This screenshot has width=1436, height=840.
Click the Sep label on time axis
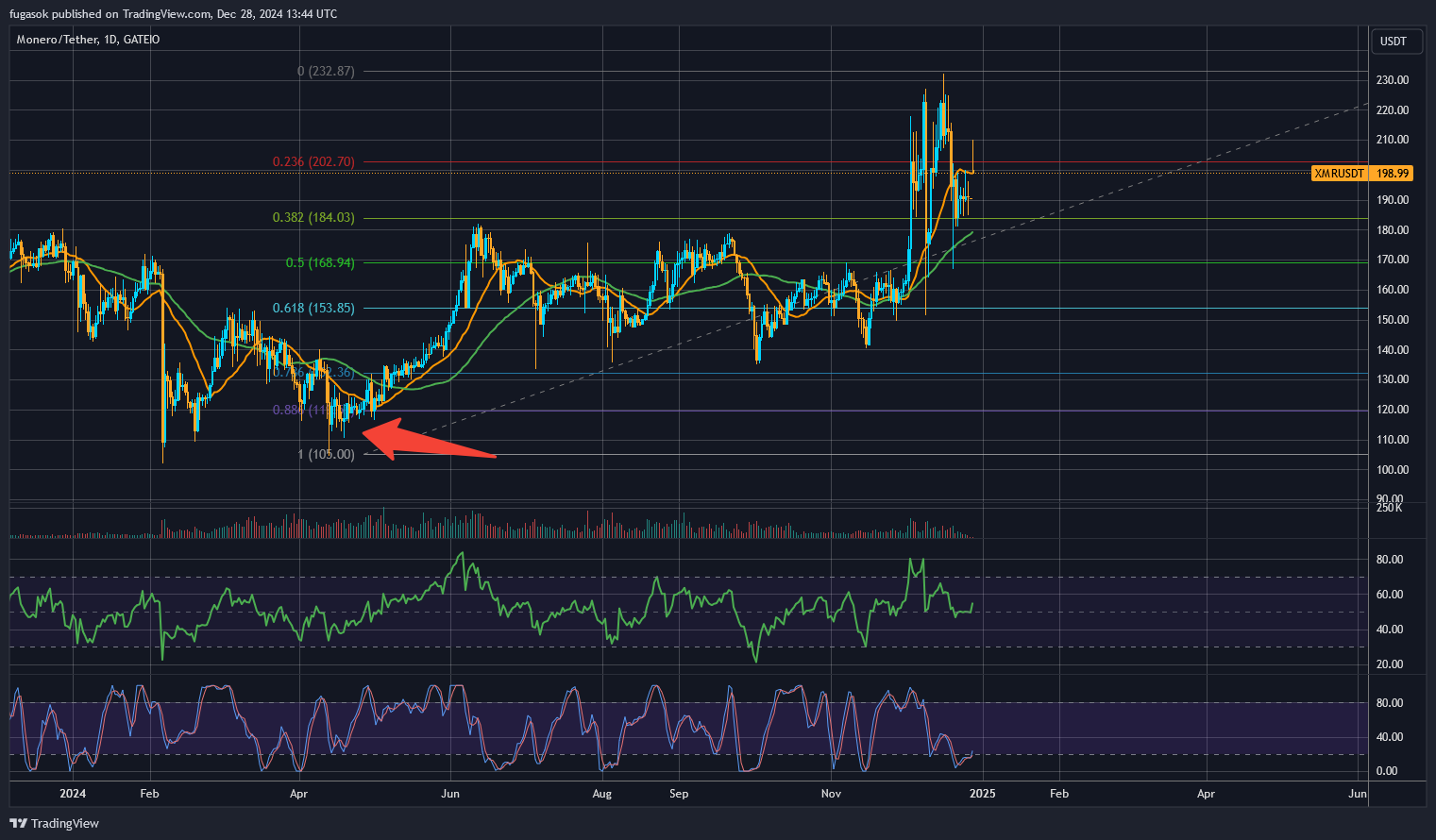click(x=679, y=794)
